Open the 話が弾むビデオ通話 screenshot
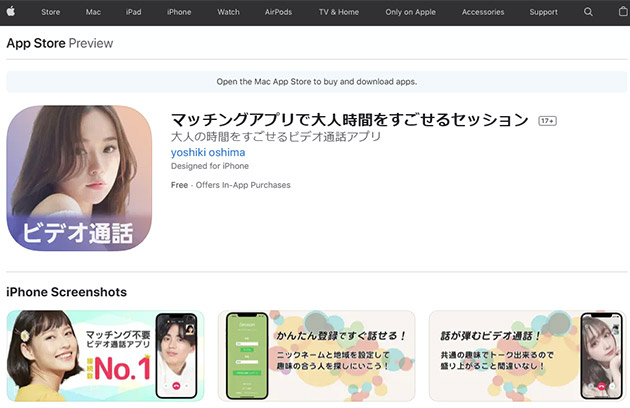This screenshot has width=630, height=408. (x=528, y=356)
